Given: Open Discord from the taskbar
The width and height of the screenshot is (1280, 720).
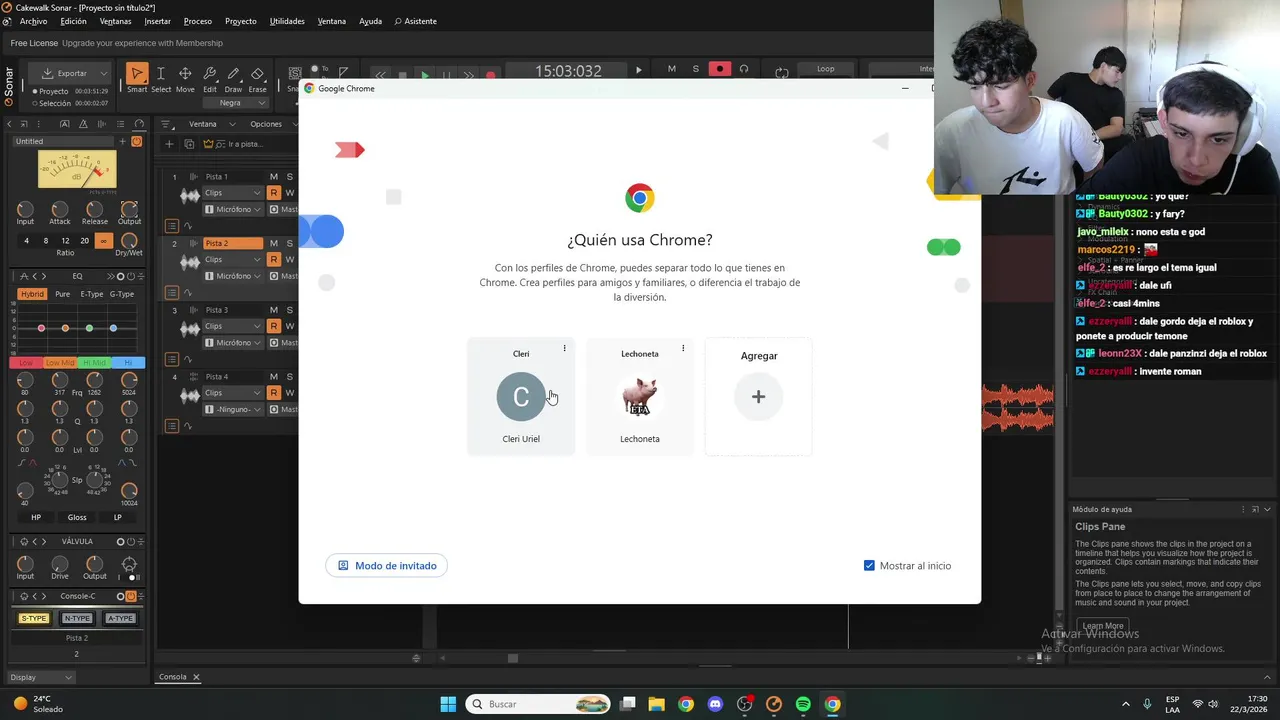Looking at the screenshot, I should click(x=715, y=704).
